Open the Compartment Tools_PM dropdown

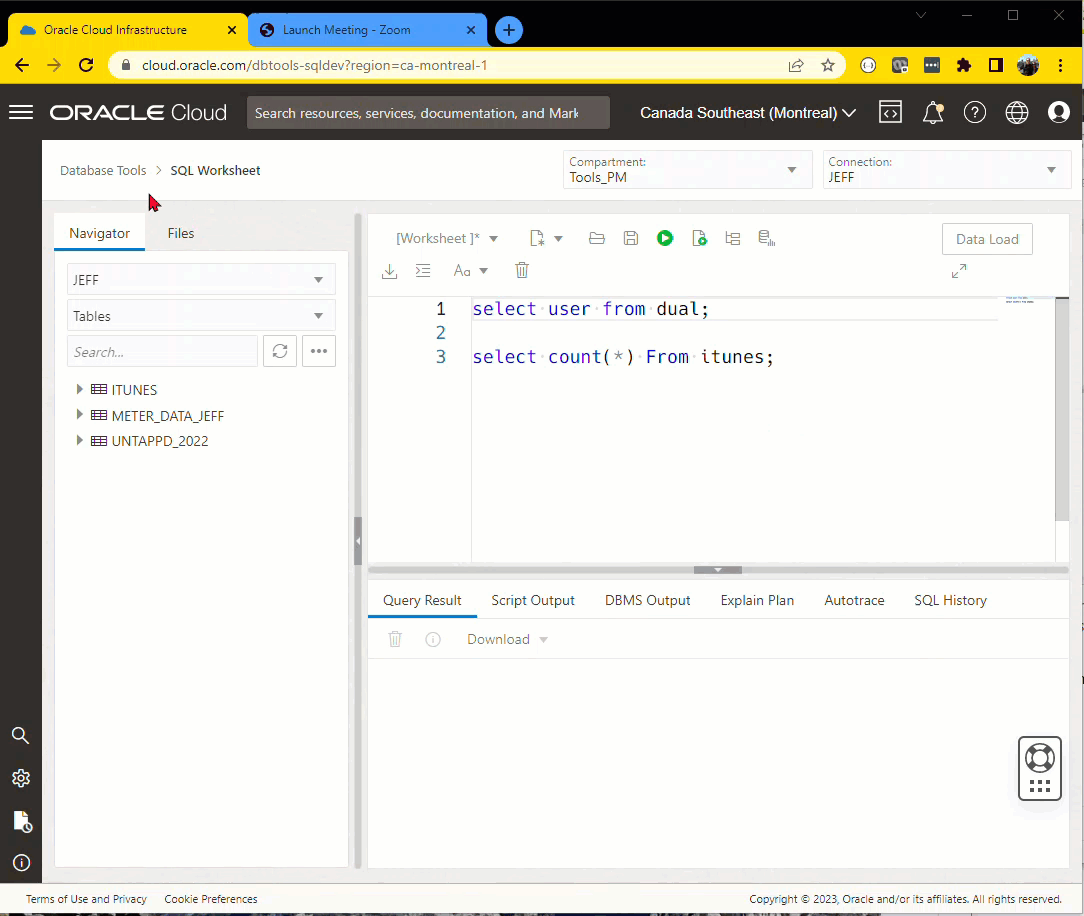coord(688,169)
